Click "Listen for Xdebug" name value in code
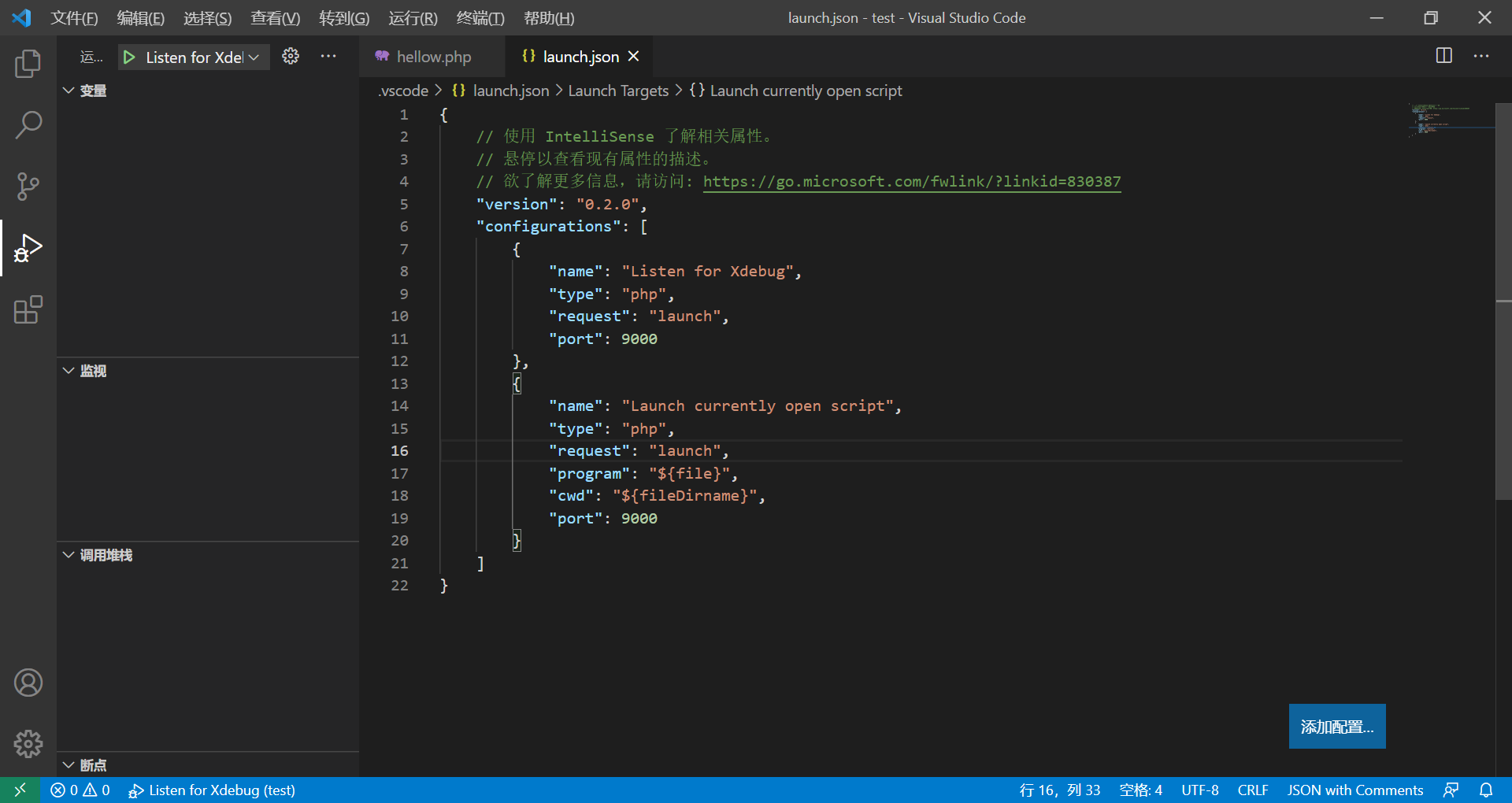 tap(707, 272)
